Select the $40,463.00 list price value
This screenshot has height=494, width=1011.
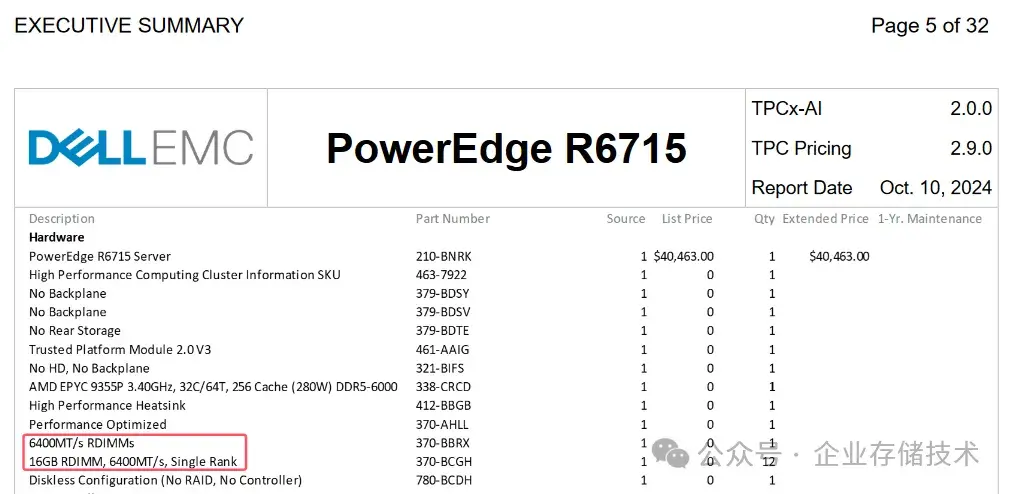(x=683, y=256)
